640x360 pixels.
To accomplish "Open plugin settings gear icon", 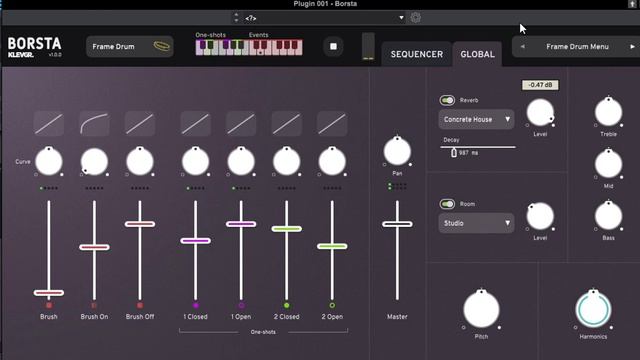I will point(416,18).
